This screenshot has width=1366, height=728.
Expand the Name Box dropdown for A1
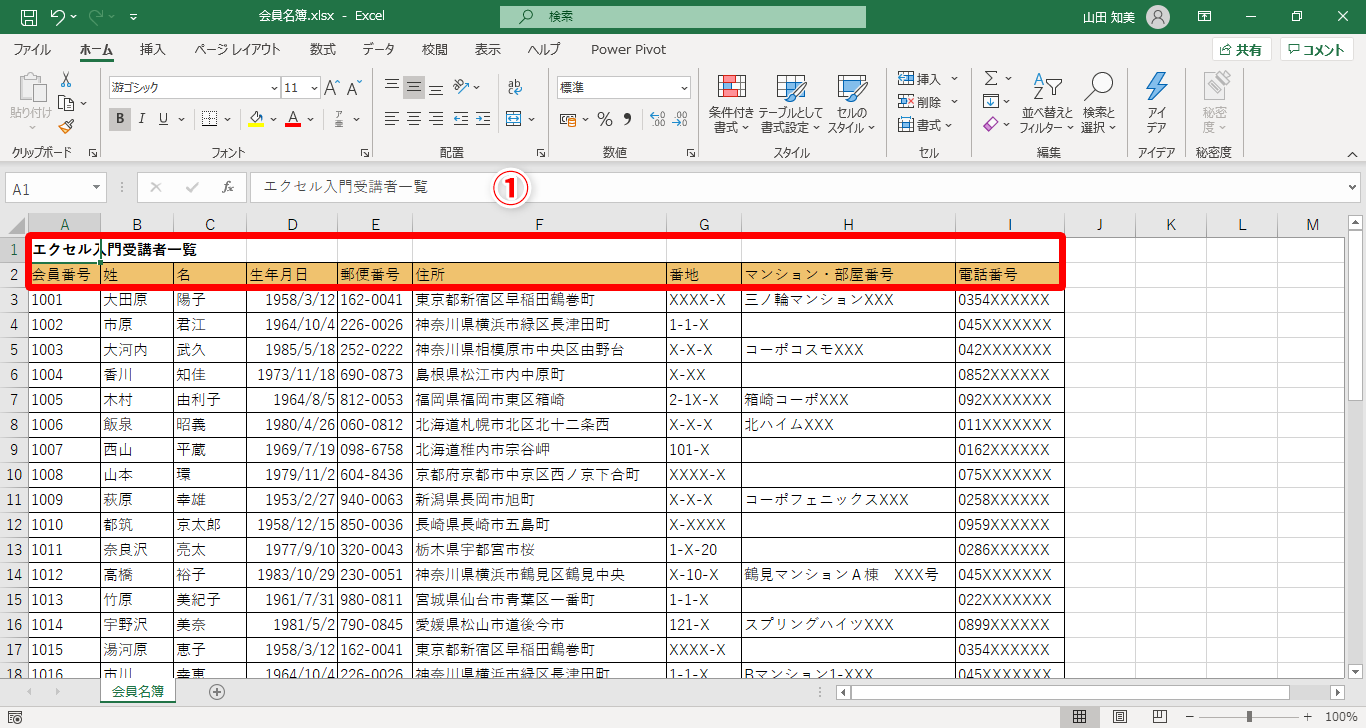click(x=97, y=187)
